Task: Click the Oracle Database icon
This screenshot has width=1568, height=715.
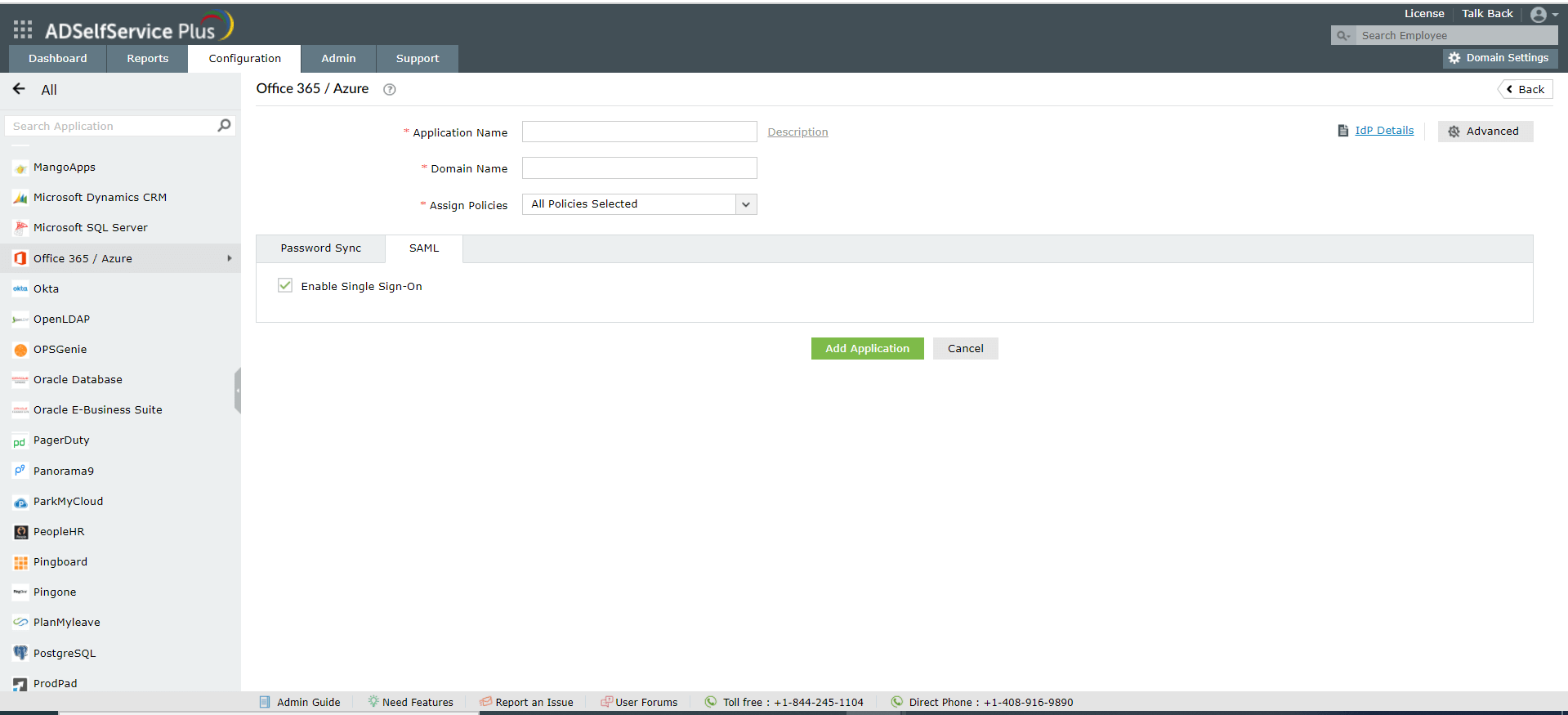Action: pos(20,380)
